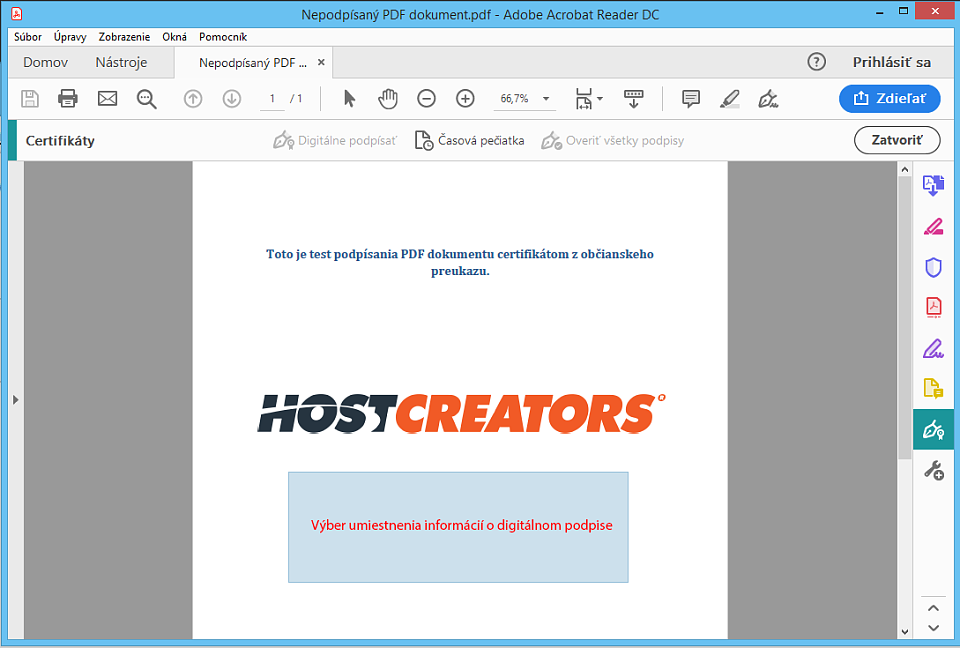Expand the fit page options dropdown arrow

[x=600, y=99]
